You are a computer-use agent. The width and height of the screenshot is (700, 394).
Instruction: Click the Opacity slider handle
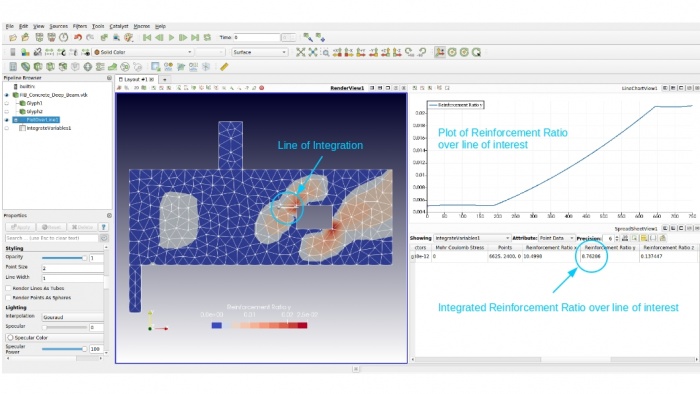click(84, 258)
